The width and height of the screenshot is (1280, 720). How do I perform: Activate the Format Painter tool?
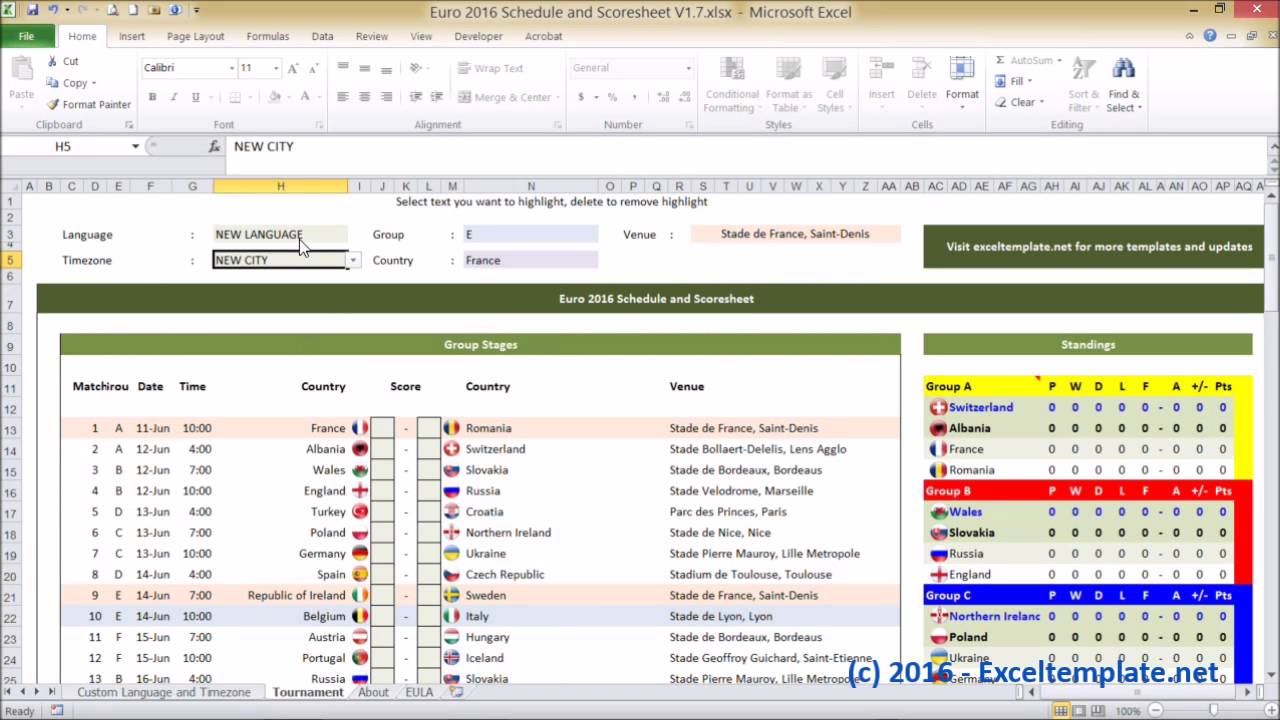(88, 104)
